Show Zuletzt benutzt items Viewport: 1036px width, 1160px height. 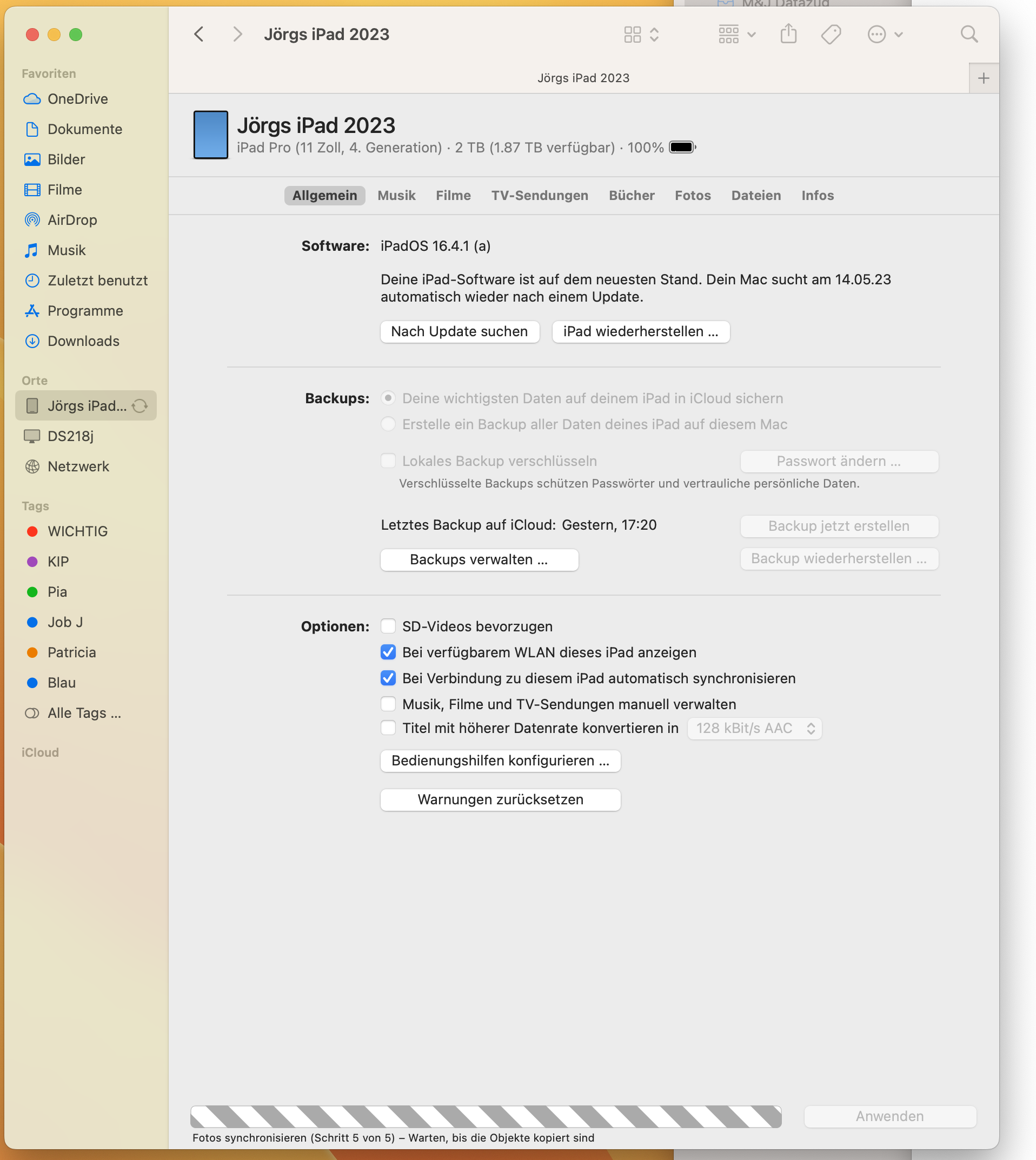coord(86,281)
